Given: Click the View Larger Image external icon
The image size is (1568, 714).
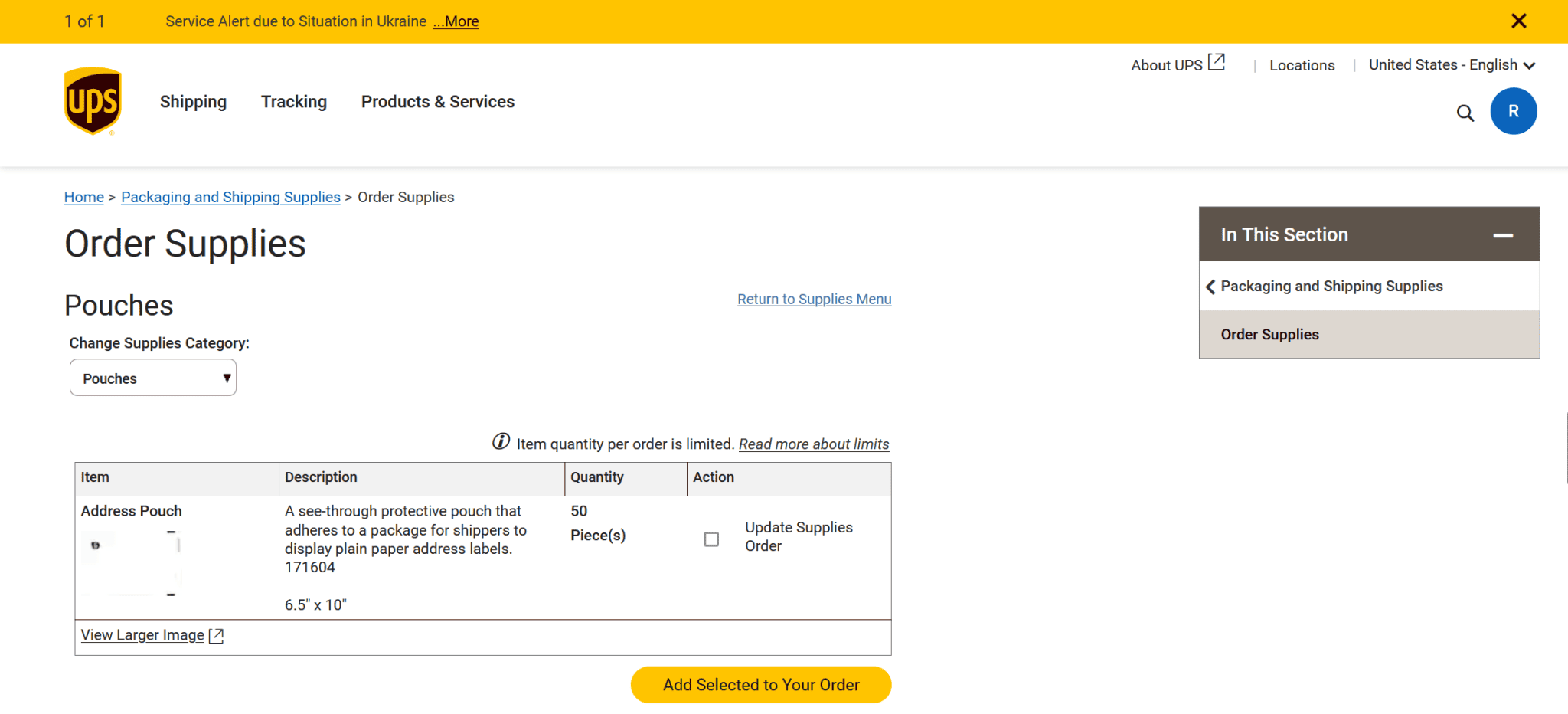Looking at the screenshot, I should (217, 635).
